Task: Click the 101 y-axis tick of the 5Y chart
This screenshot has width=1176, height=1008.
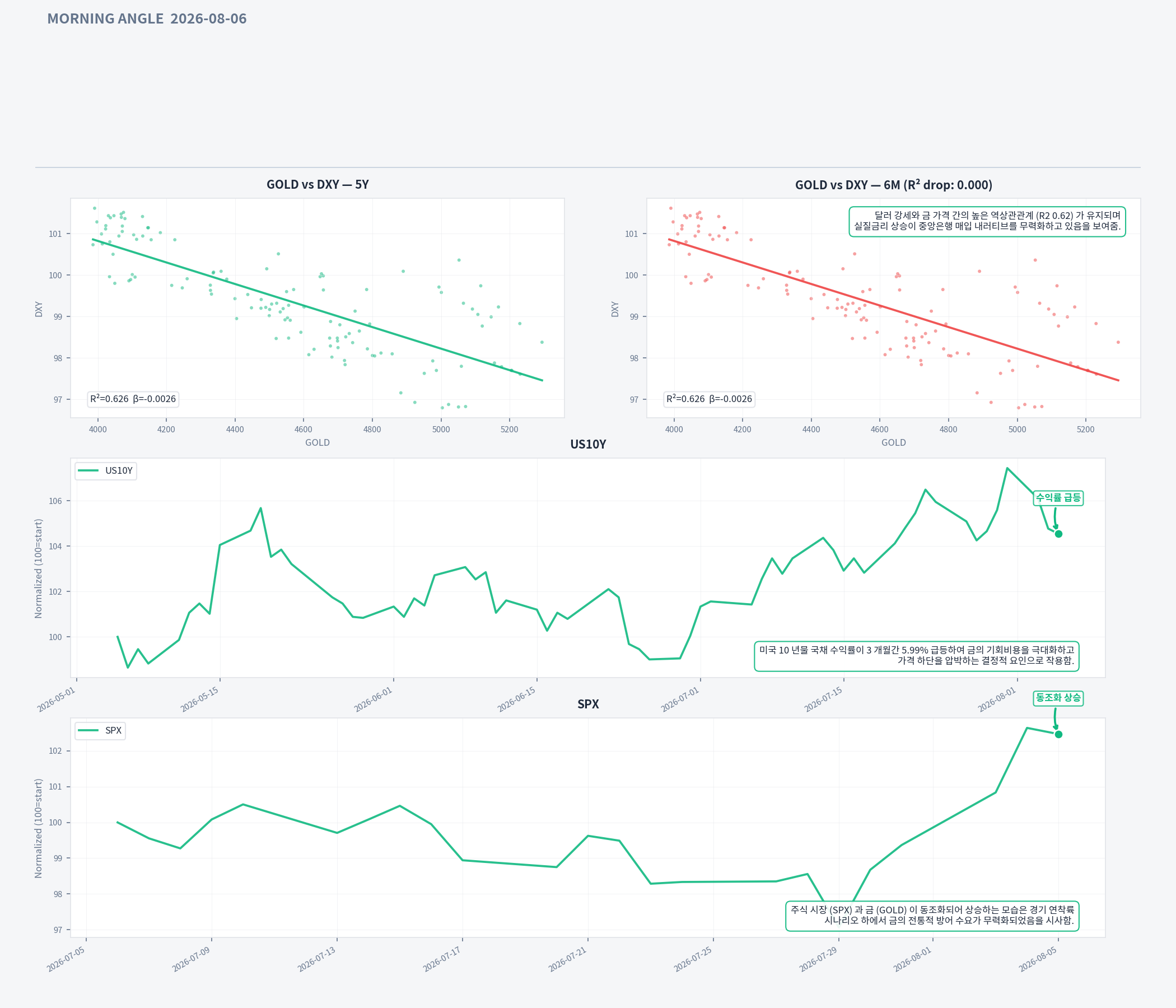Action: click(x=55, y=234)
